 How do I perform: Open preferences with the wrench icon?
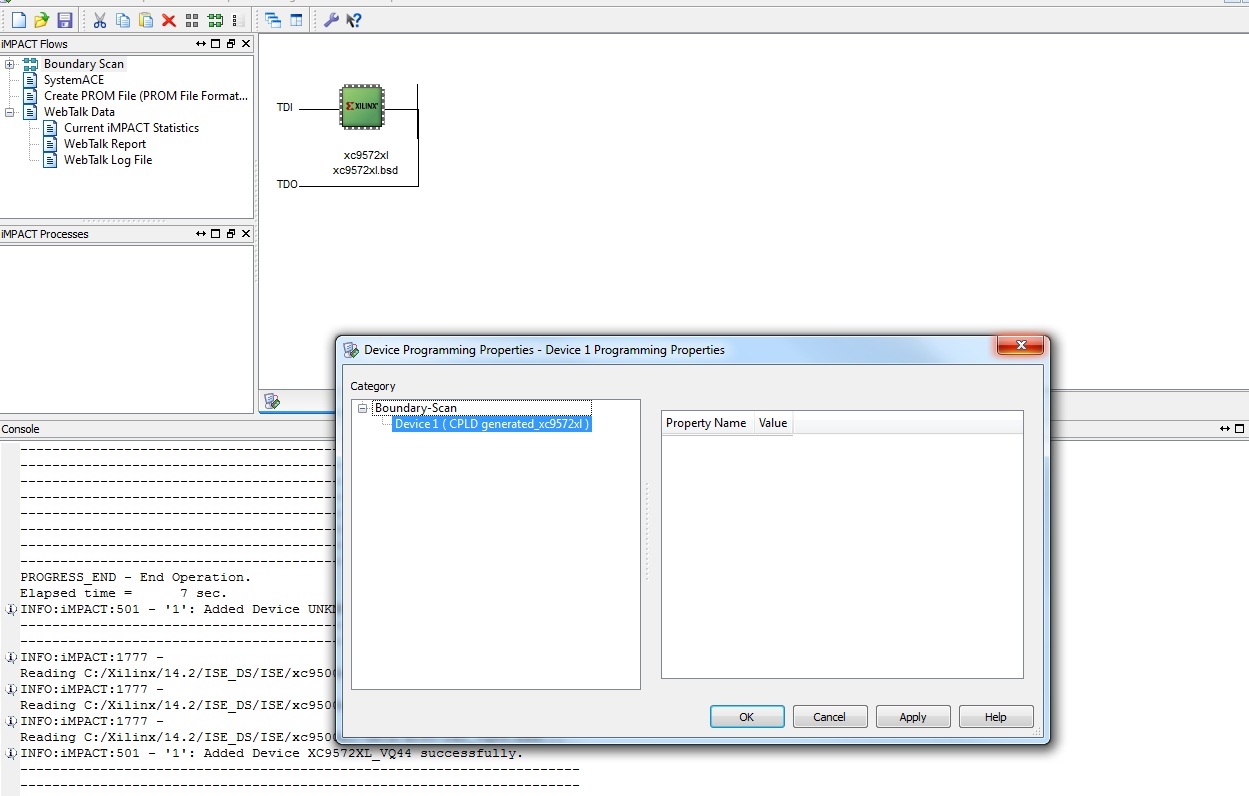tap(331, 20)
